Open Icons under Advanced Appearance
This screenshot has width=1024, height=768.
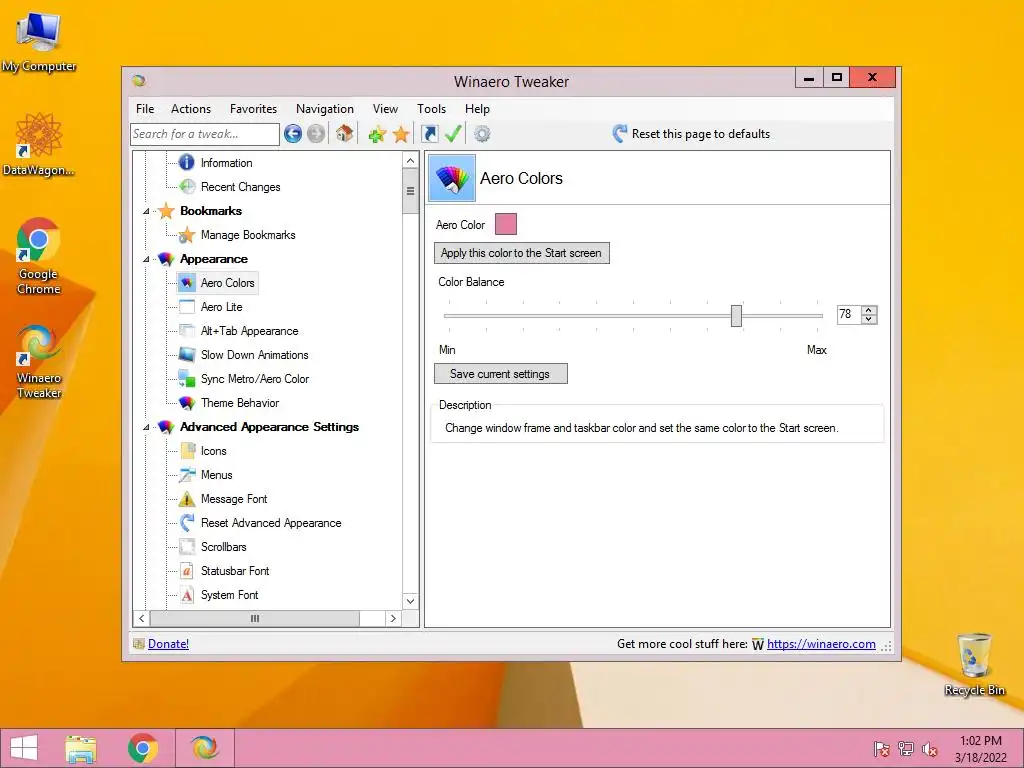[213, 451]
